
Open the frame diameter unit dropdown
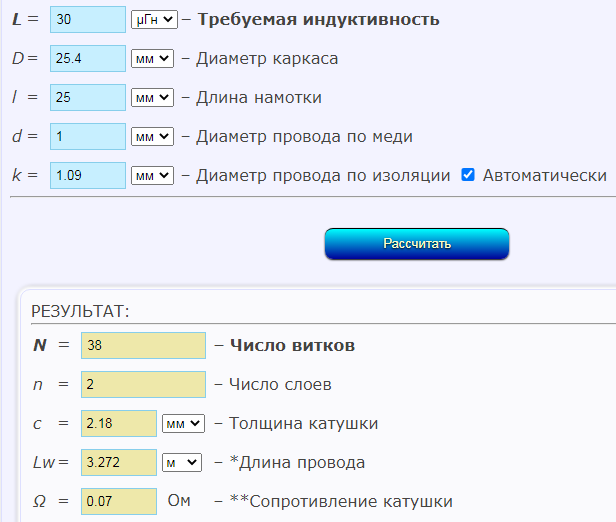click(x=153, y=58)
